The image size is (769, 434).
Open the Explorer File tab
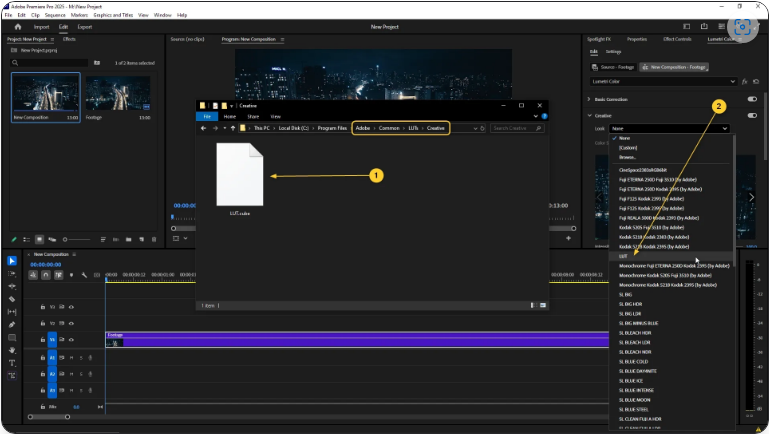[207, 116]
